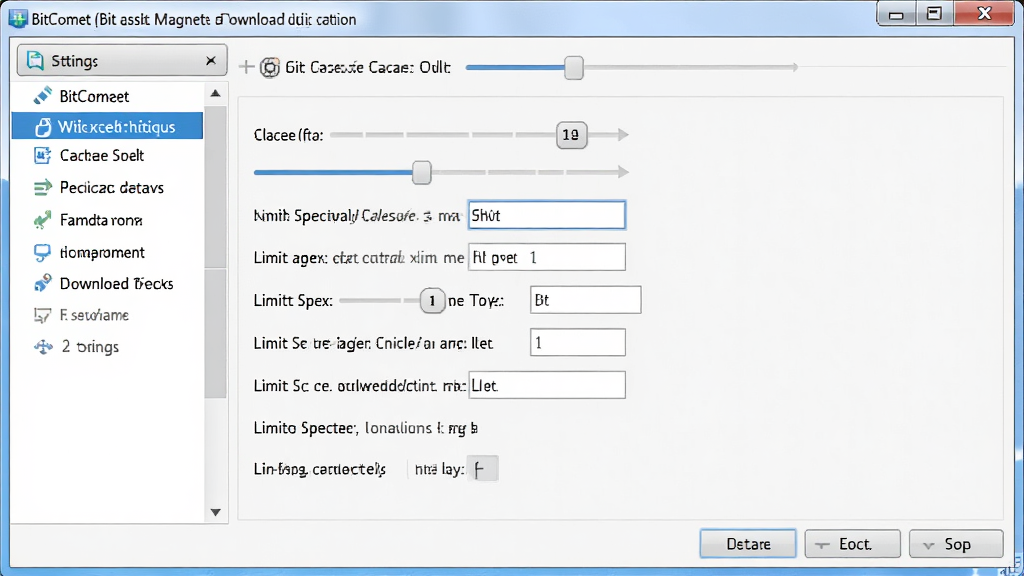Click the BitComet app icon in title bar
Screen dimensions: 1024x576
coord(18,19)
